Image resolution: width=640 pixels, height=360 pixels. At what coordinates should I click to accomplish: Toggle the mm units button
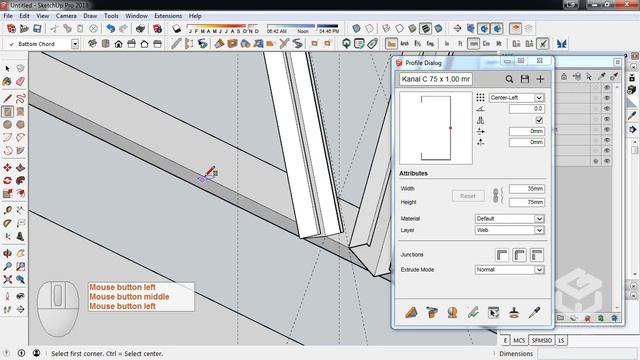(x=473, y=43)
